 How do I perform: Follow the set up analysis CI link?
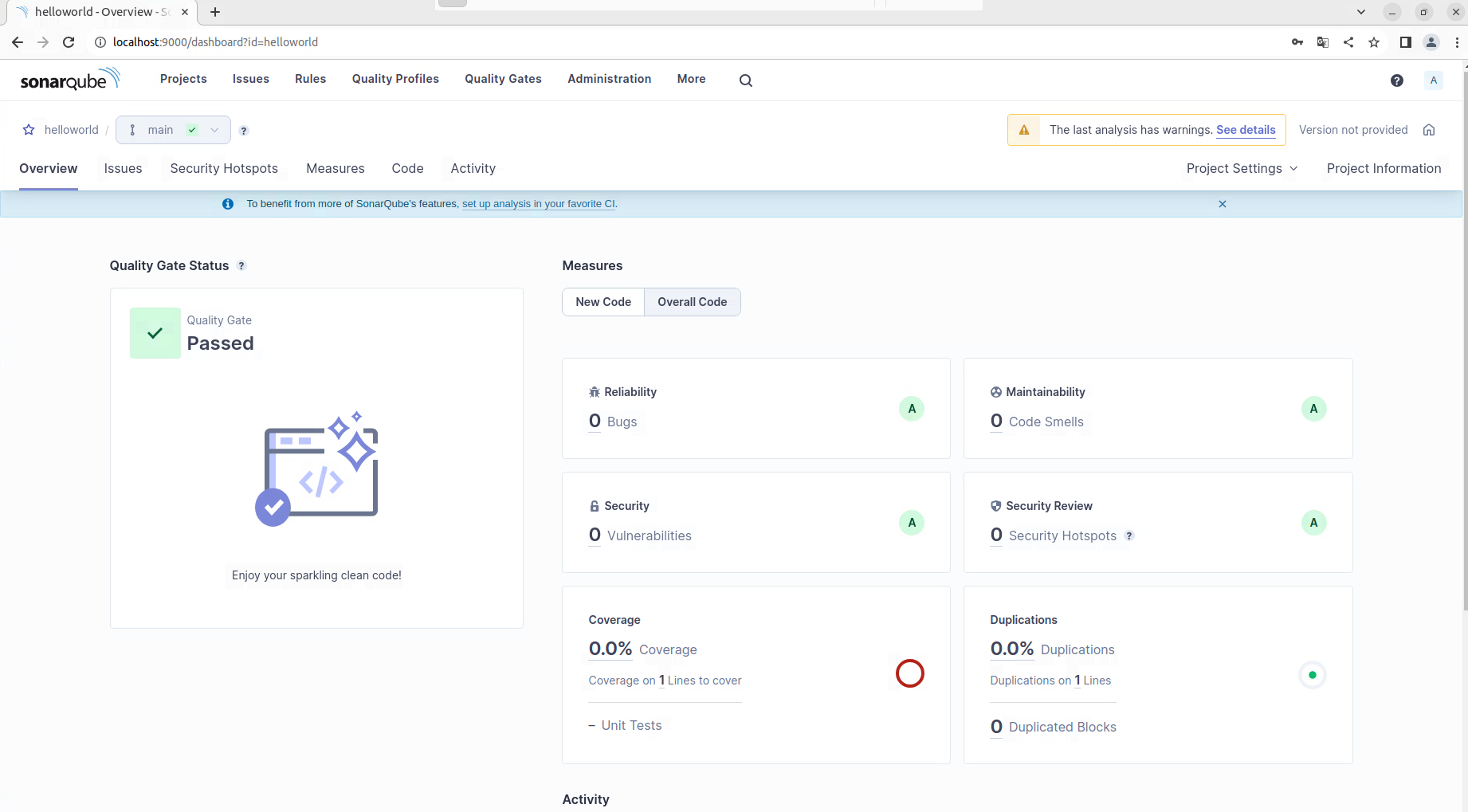pyautogui.click(x=538, y=204)
